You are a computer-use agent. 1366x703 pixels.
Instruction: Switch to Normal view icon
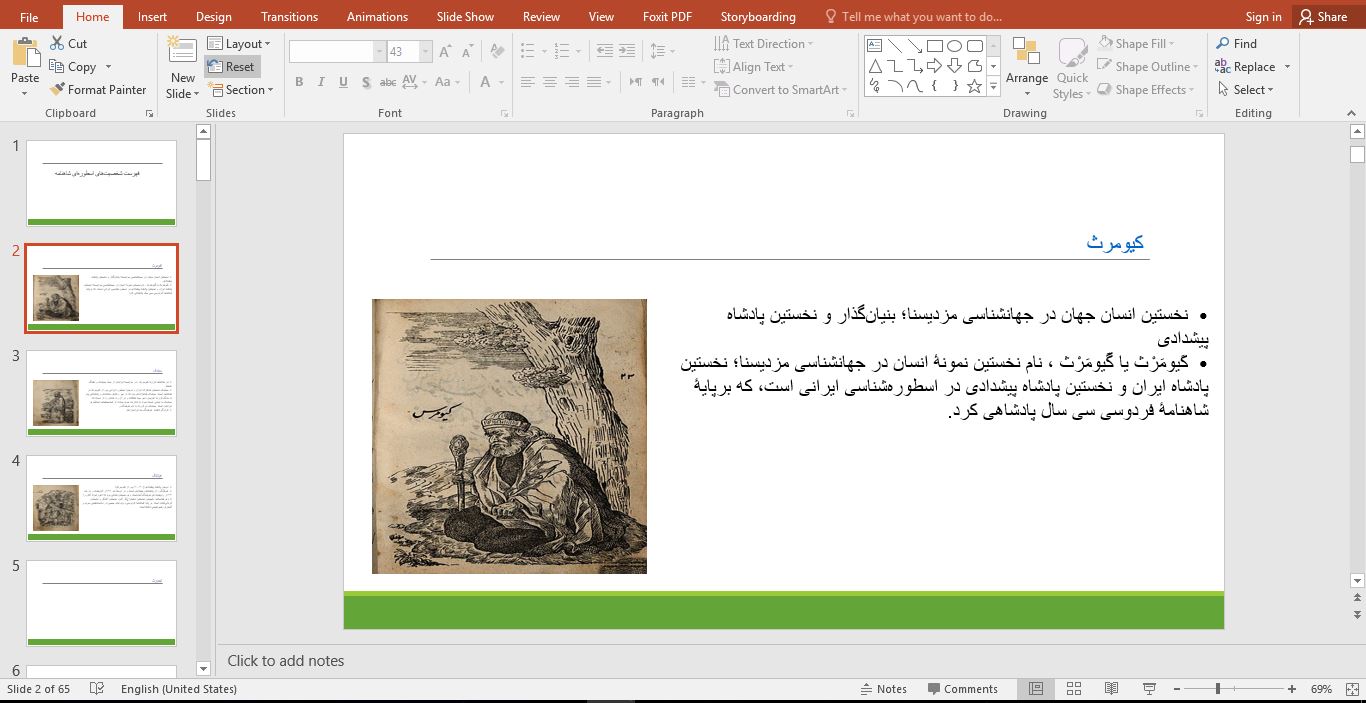1036,689
